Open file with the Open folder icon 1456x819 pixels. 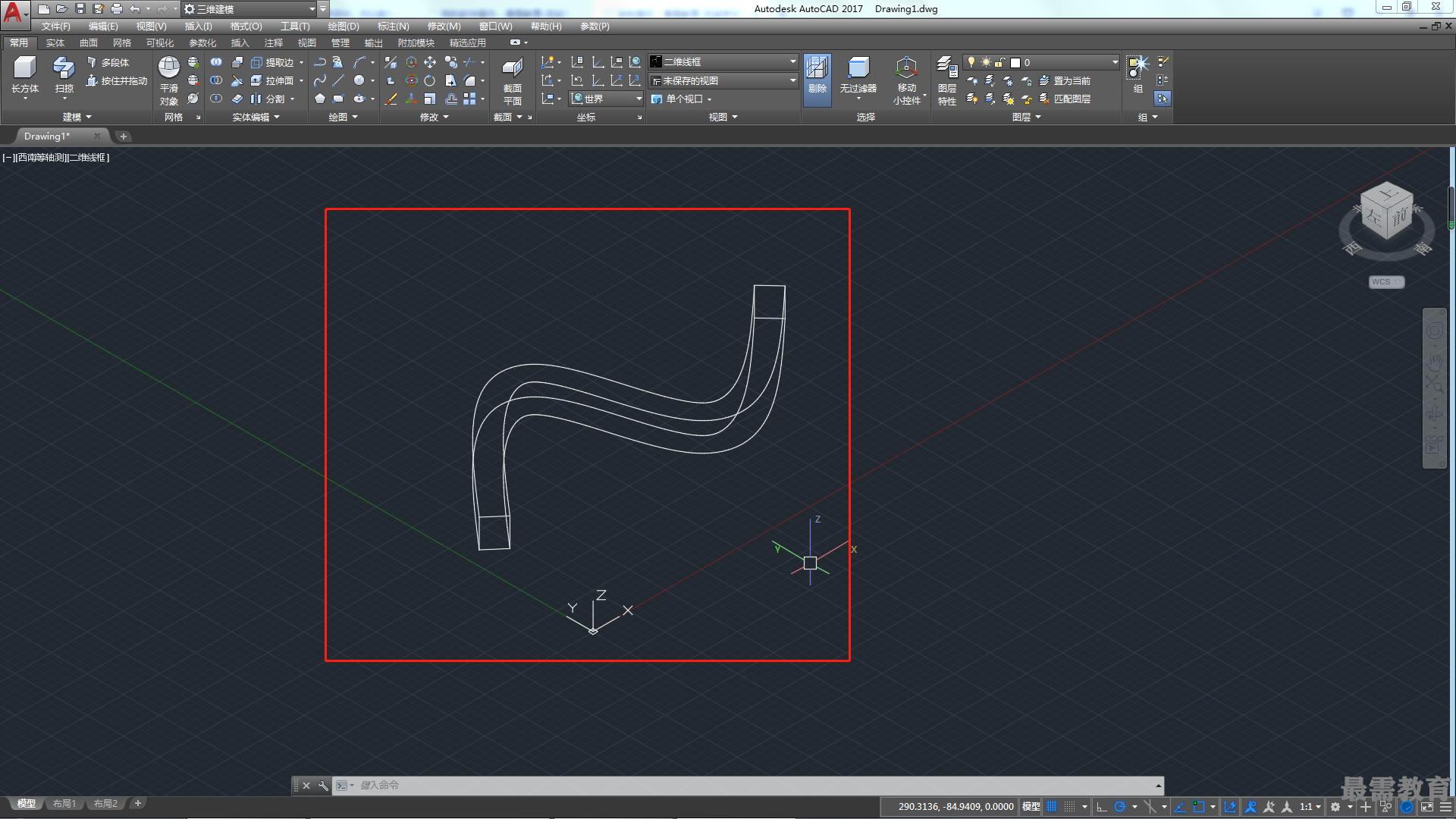62,8
